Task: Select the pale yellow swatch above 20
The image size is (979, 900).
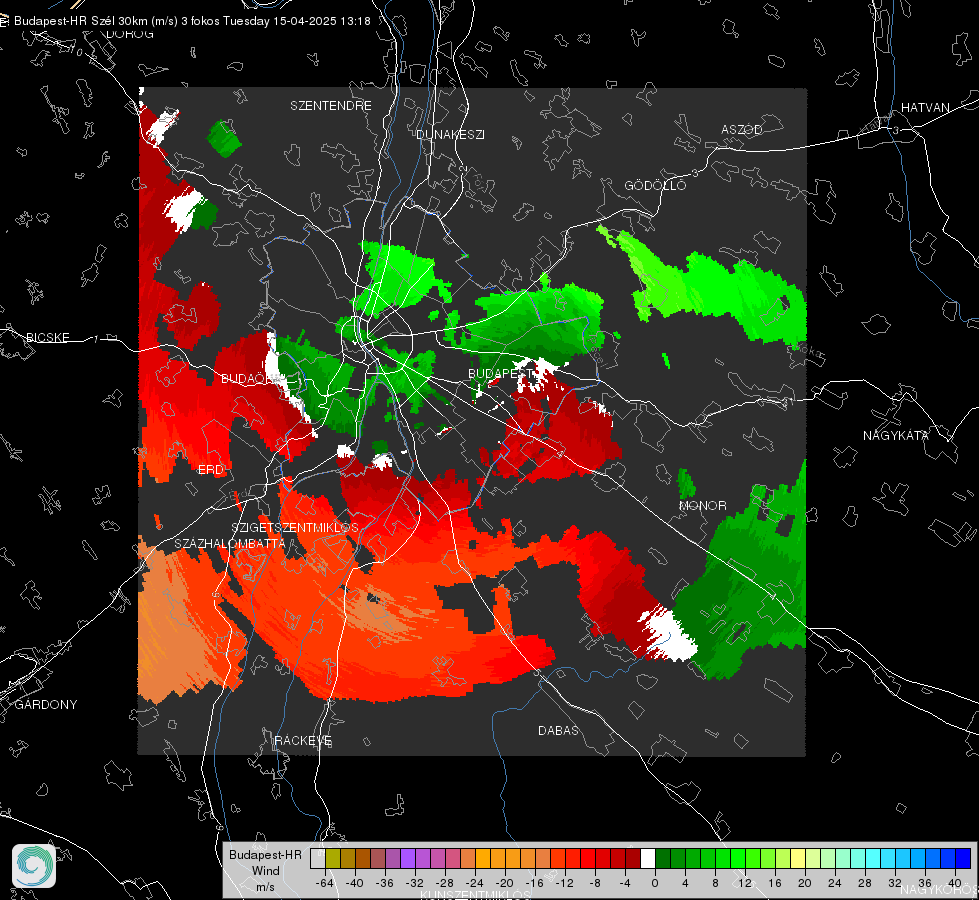Action: pos(798,859)
